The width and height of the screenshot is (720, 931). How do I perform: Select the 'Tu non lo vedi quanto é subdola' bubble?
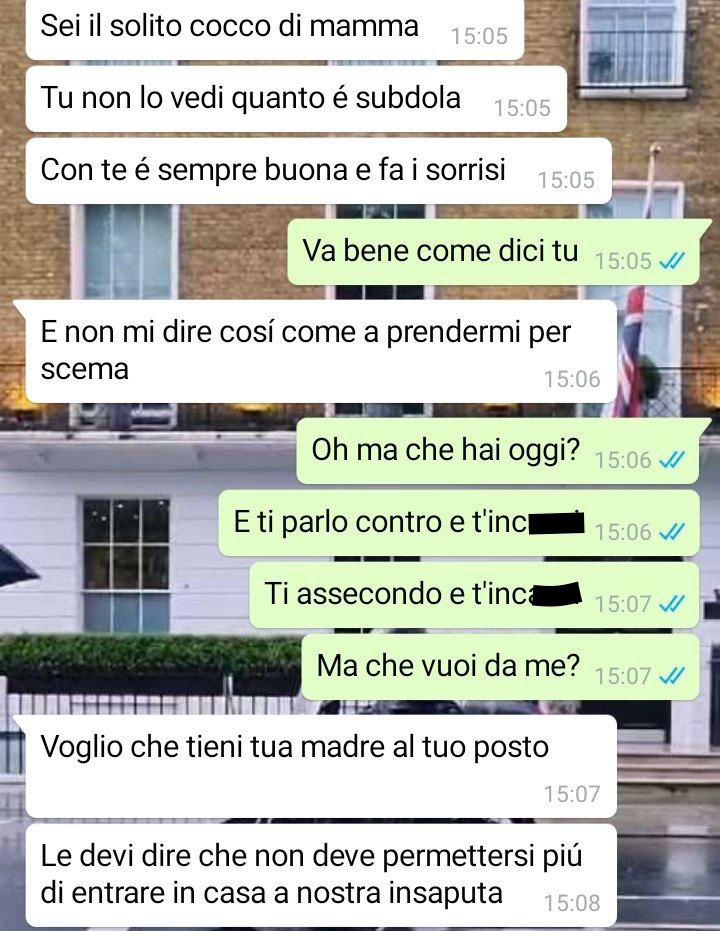click(x=296, y=99)
